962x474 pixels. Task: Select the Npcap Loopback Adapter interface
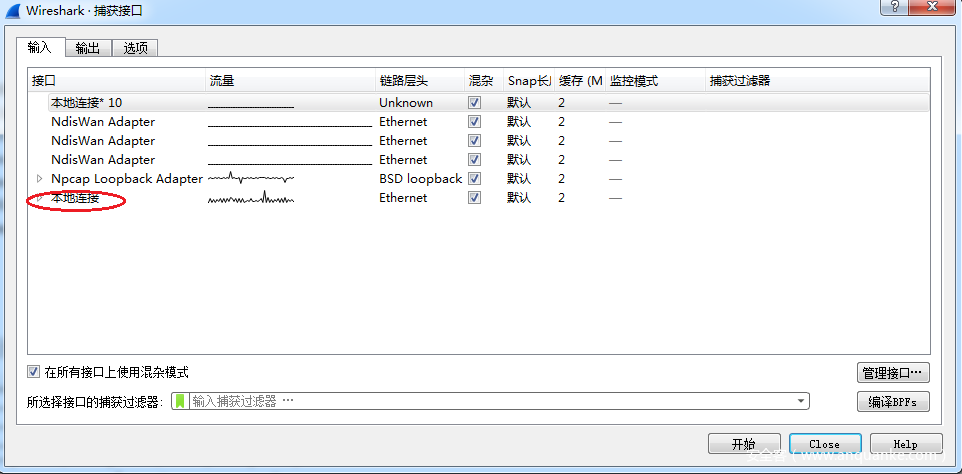click(x=127, y=178)
